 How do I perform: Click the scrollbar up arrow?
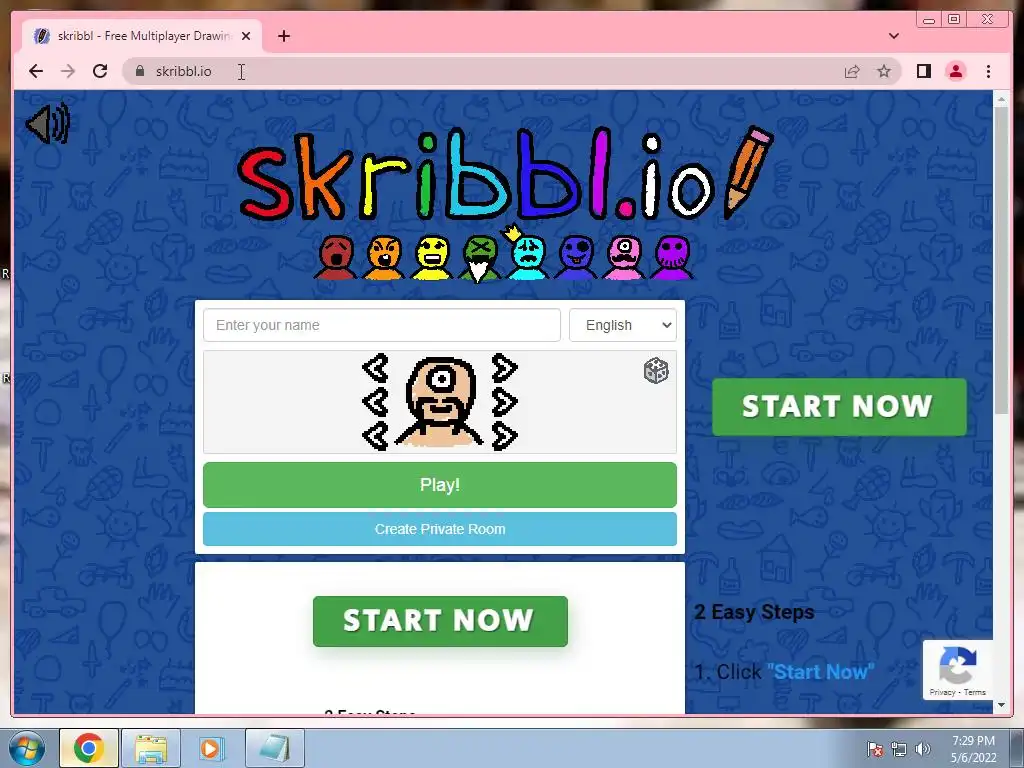[x=1001, y=99]
